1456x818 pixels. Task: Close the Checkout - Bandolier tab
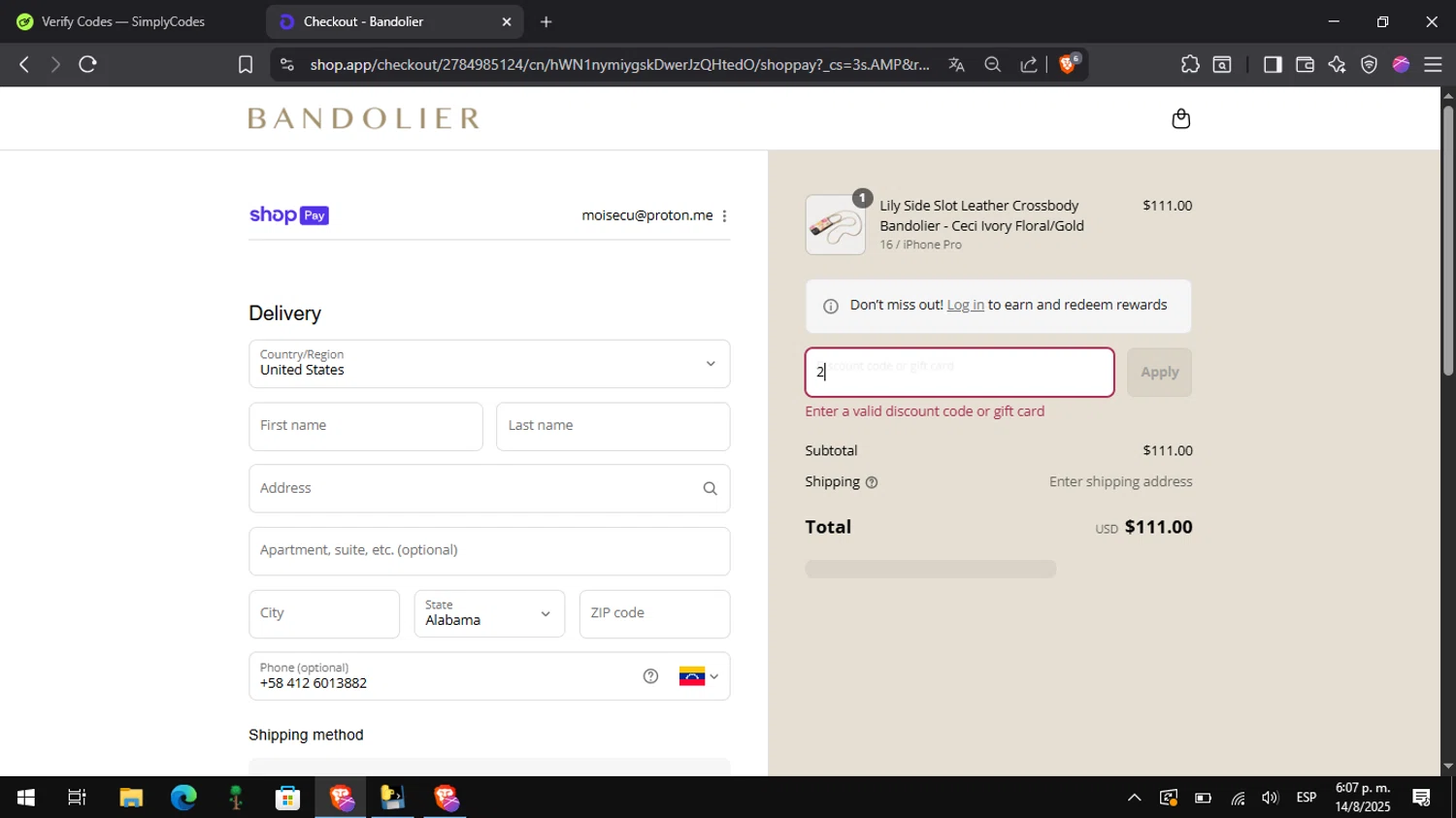[x=507, y=21]
